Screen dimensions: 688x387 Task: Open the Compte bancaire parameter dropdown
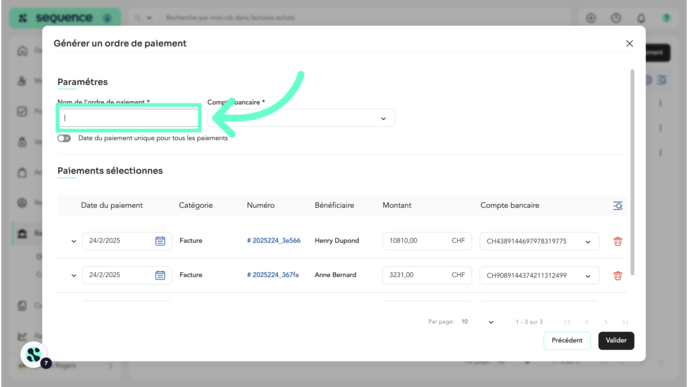pos(301,118)
